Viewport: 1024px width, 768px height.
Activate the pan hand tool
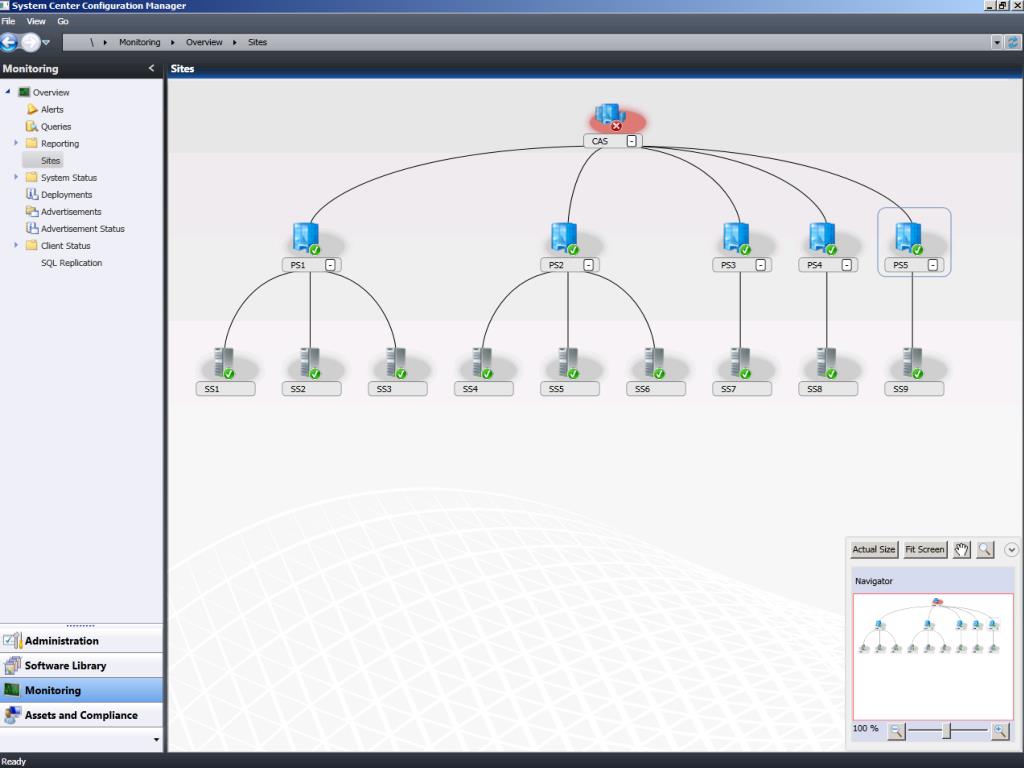961,549
